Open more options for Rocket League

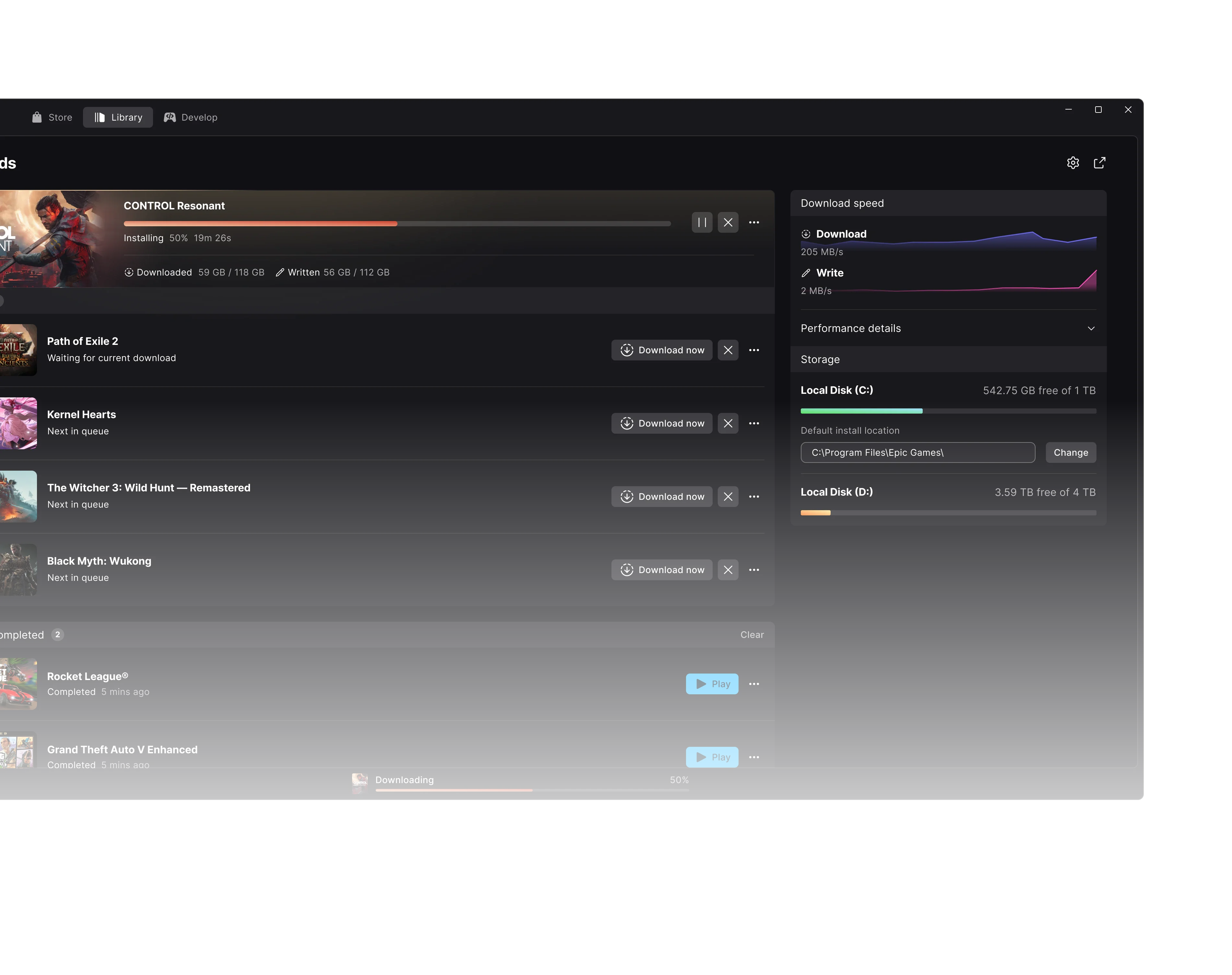tap(753, 684)
